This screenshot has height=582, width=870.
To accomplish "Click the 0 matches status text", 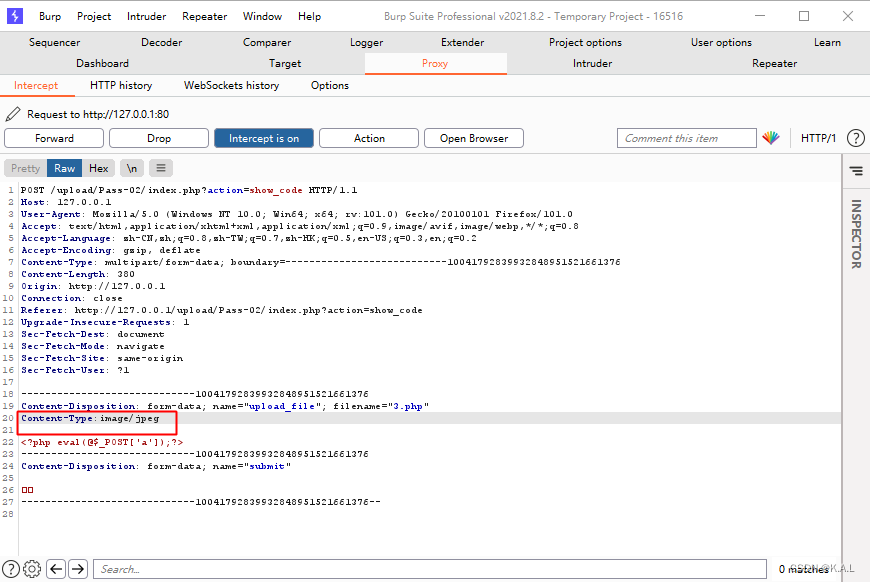I will pyautogui.click(x=803, y=569).
